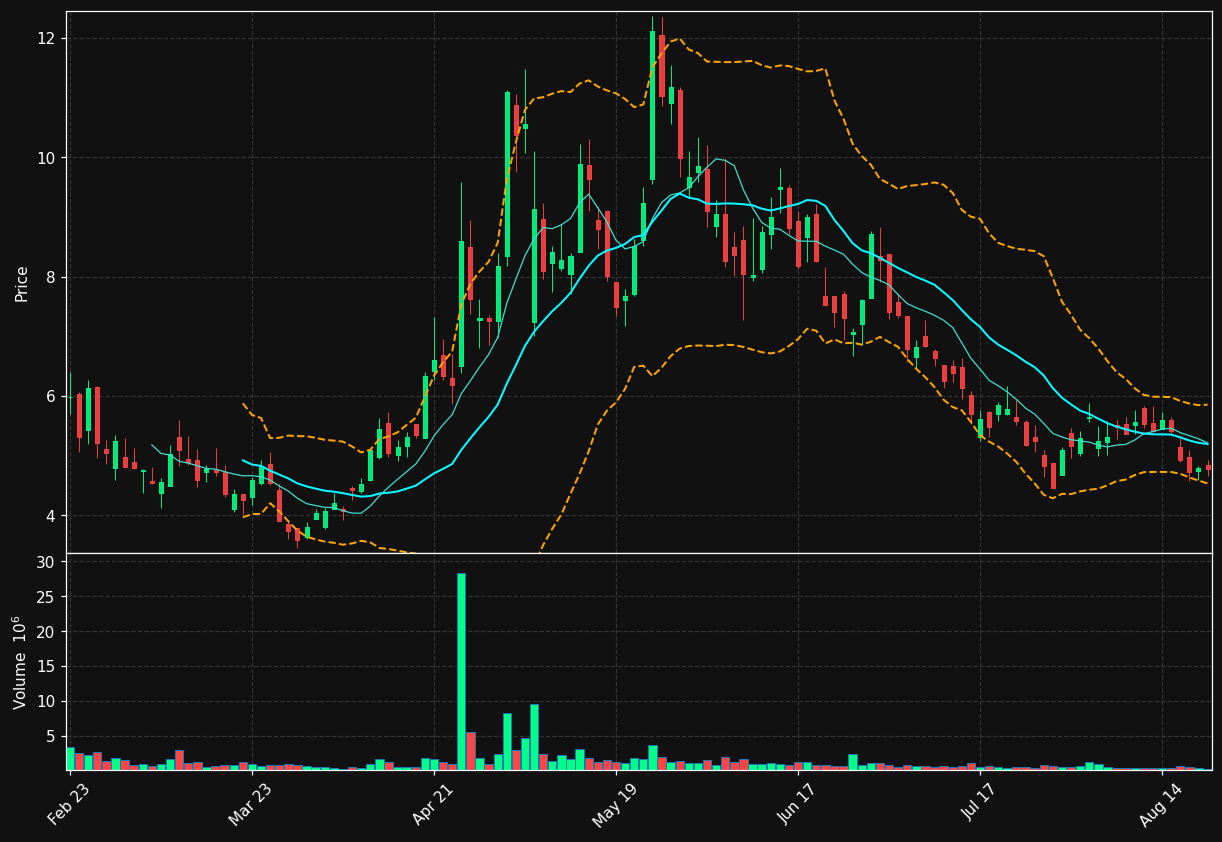Click the May 19 date label

614,805
